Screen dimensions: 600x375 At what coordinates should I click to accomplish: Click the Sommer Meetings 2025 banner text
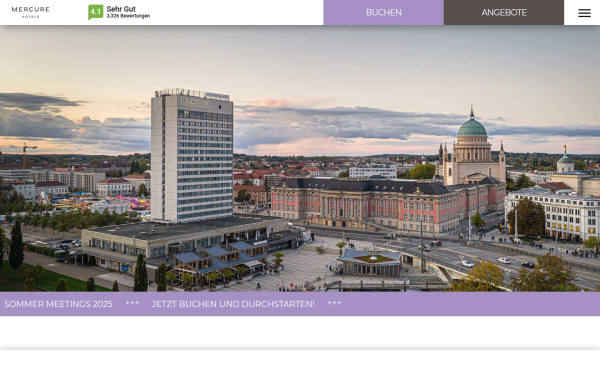pyautogui.click(x=58, y=304)
